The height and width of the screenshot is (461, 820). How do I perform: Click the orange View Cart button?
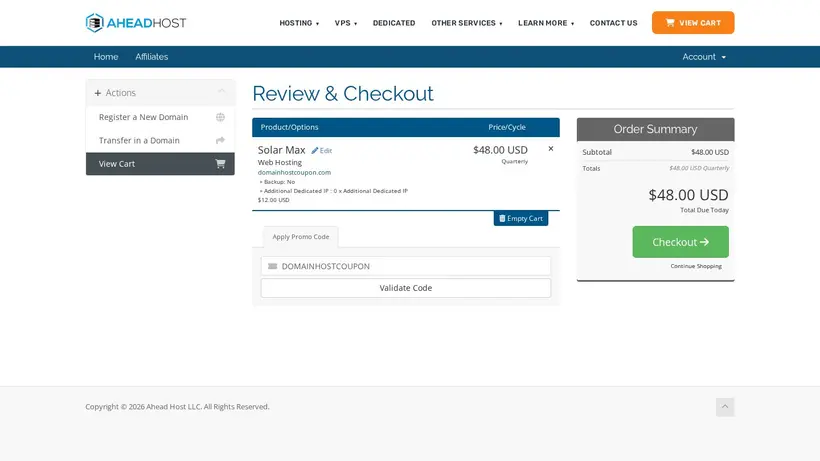coord(693,22)
